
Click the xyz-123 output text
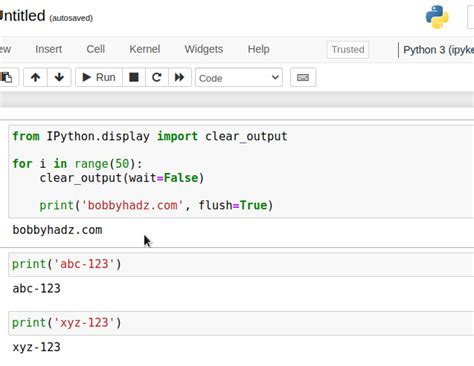point(36,347)
